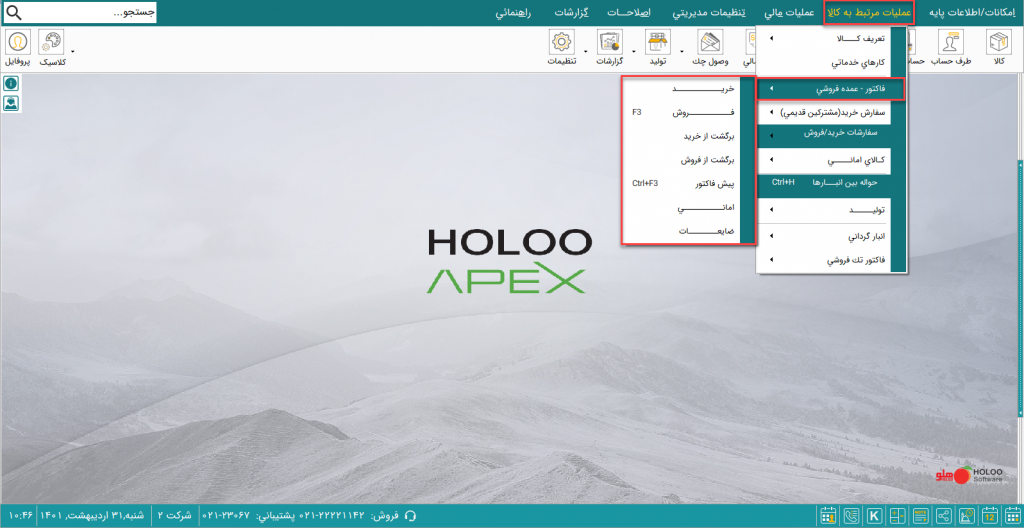Click the پروفایل (profile) icon
Image resolution: width=1024 pixels, height=528 pixels.
[x=18, y=46]
